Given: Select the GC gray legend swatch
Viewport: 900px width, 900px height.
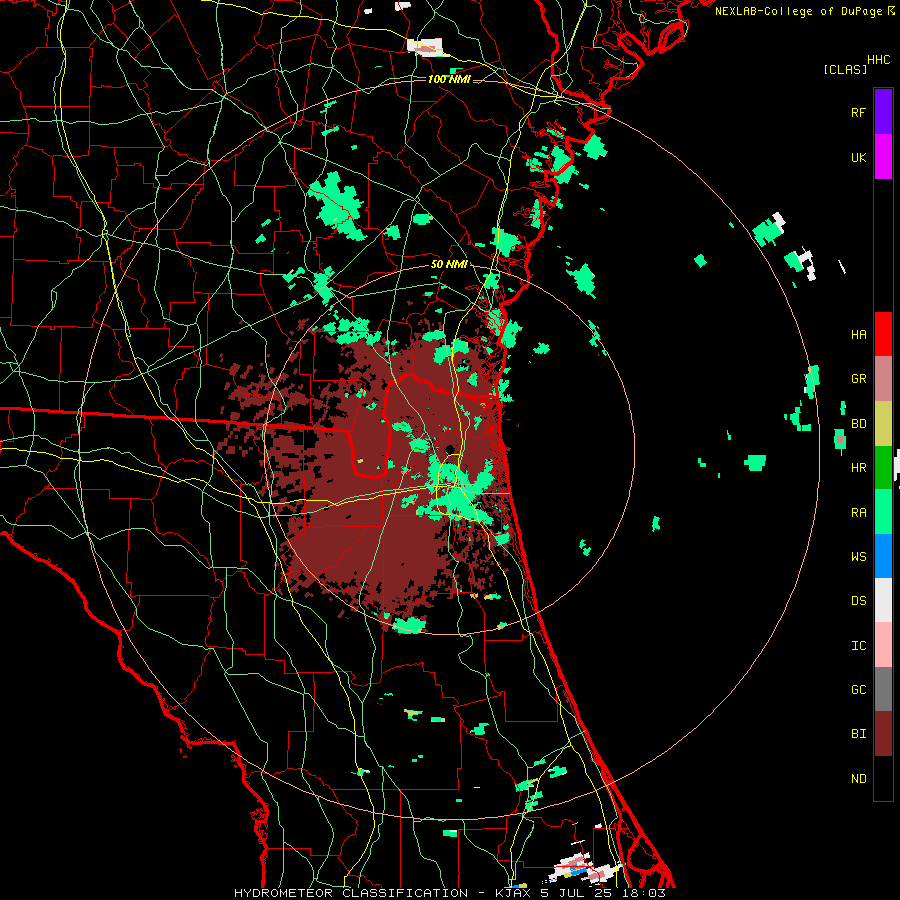Looking at the screenshot, I should 883,689.
